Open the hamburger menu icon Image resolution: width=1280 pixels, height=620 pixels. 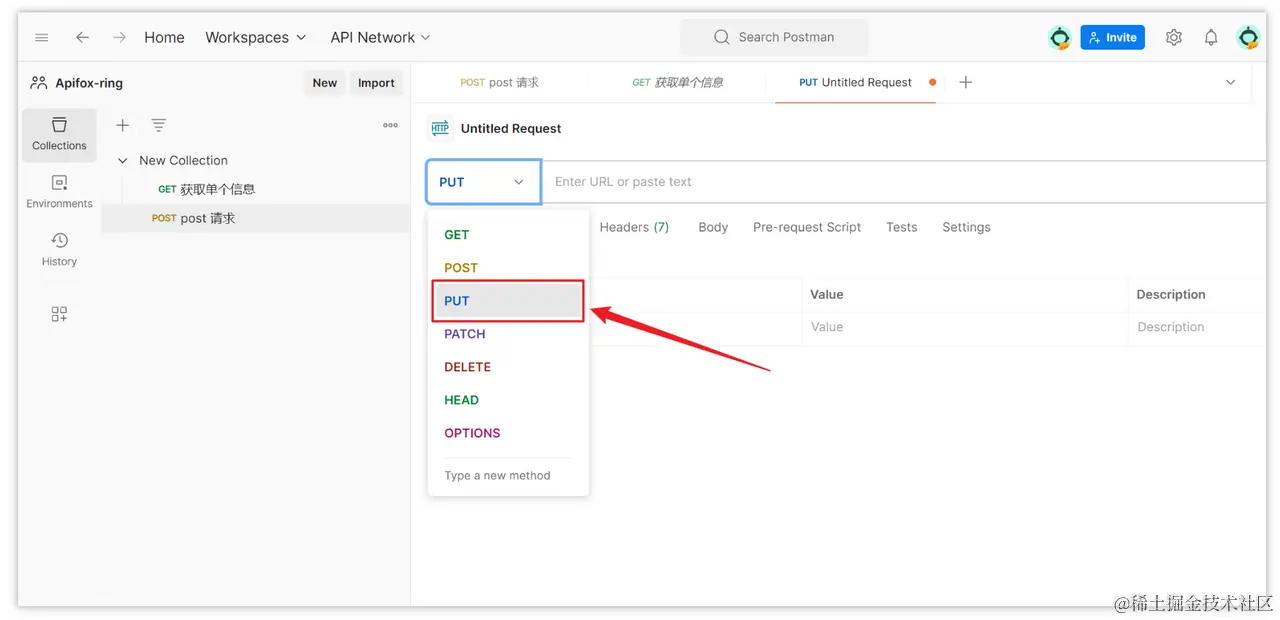point(42,37)
